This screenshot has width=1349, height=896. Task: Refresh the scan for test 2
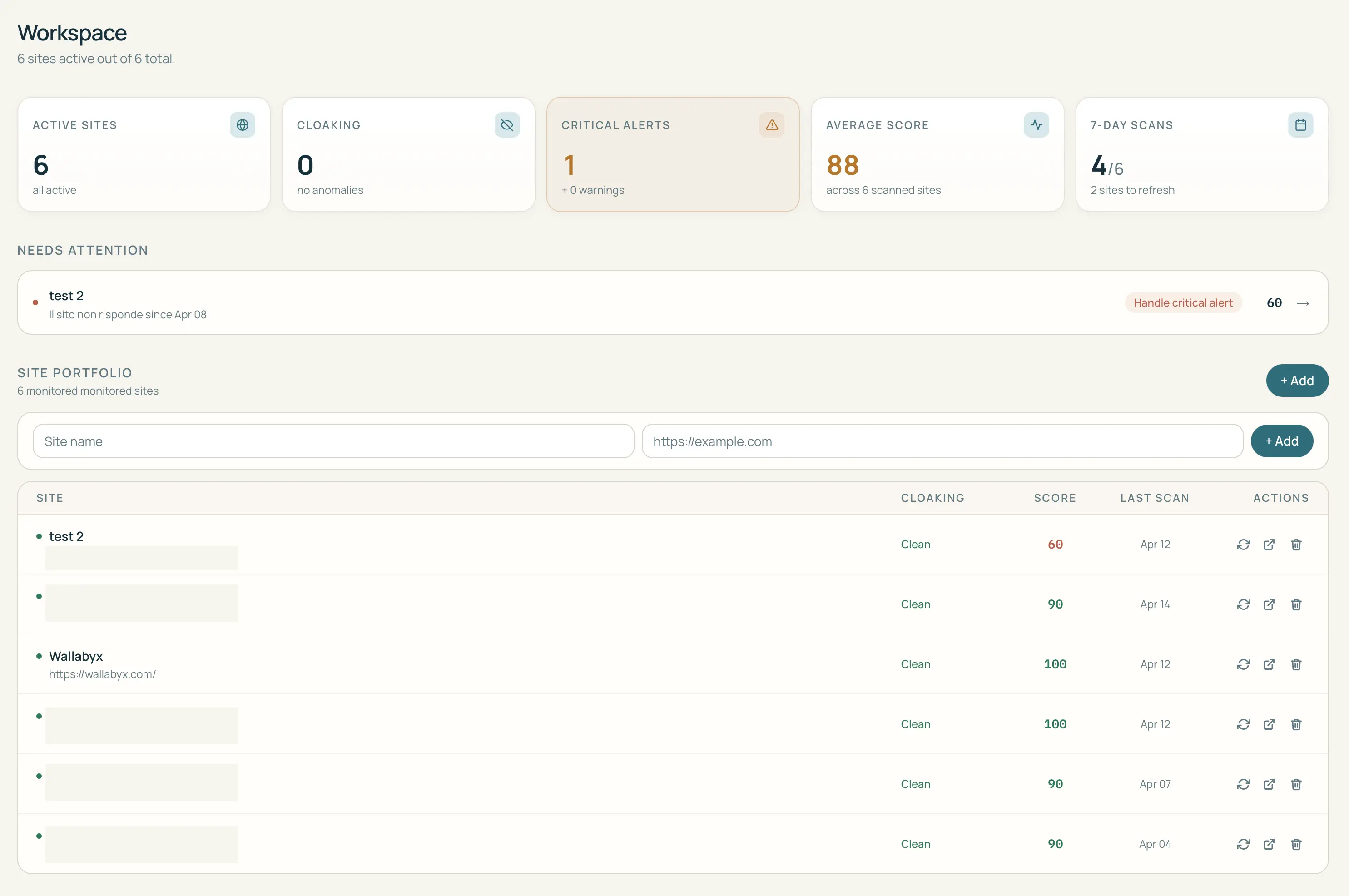point(1245,545)
